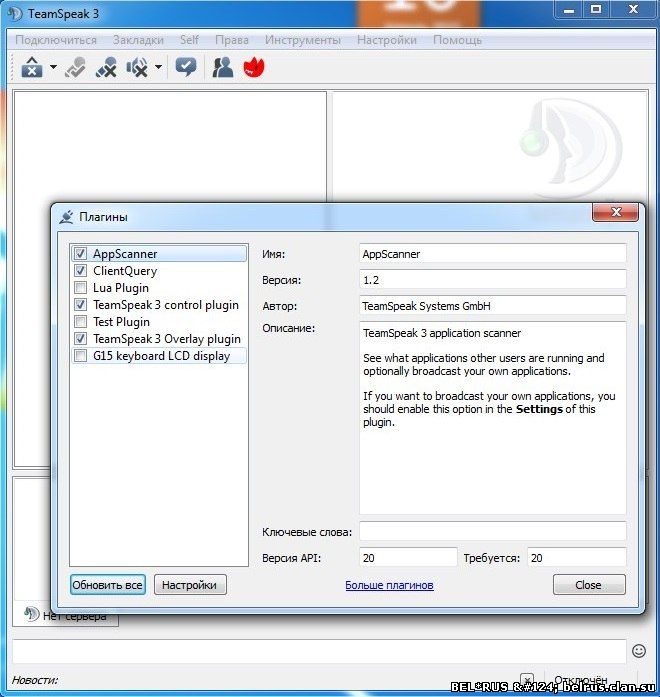Maximize the TeamSpeak 3 window
The width and height of the screenshot is (660, 697).
(596, 10)
